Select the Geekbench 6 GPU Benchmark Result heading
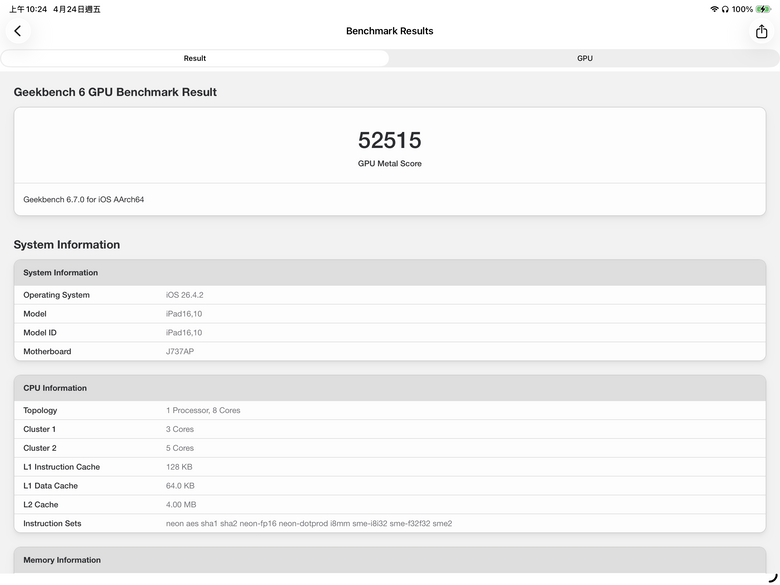 115,92
